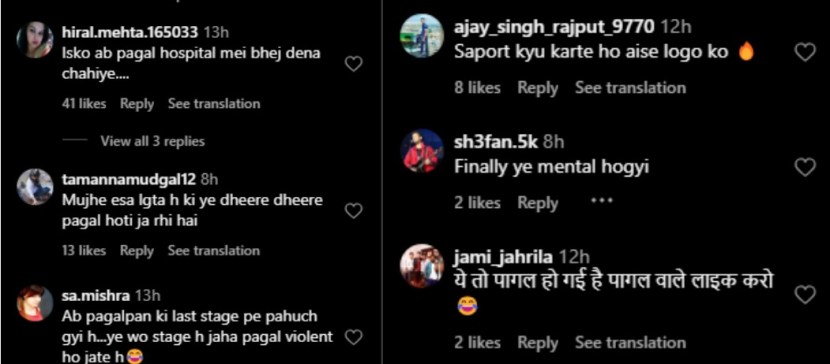Open ajay_singh_rajput_9770 username profile
The width and height of the screenshot is (830, 364).
click(x=554, y=27)
